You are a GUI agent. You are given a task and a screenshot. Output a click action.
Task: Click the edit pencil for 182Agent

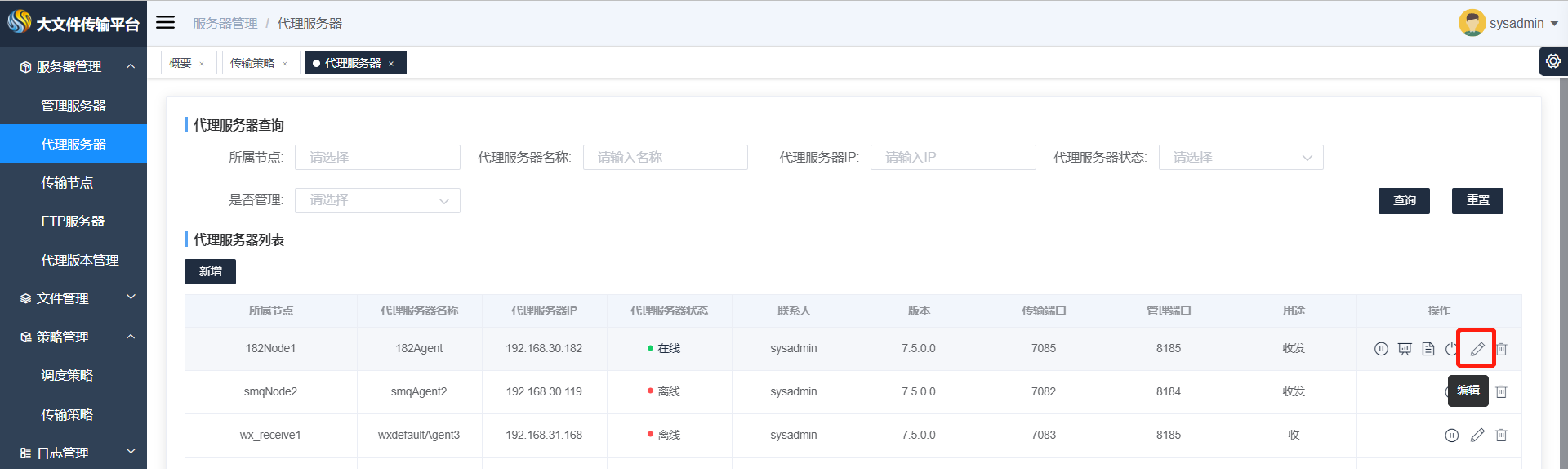(x=1477, y=349)
